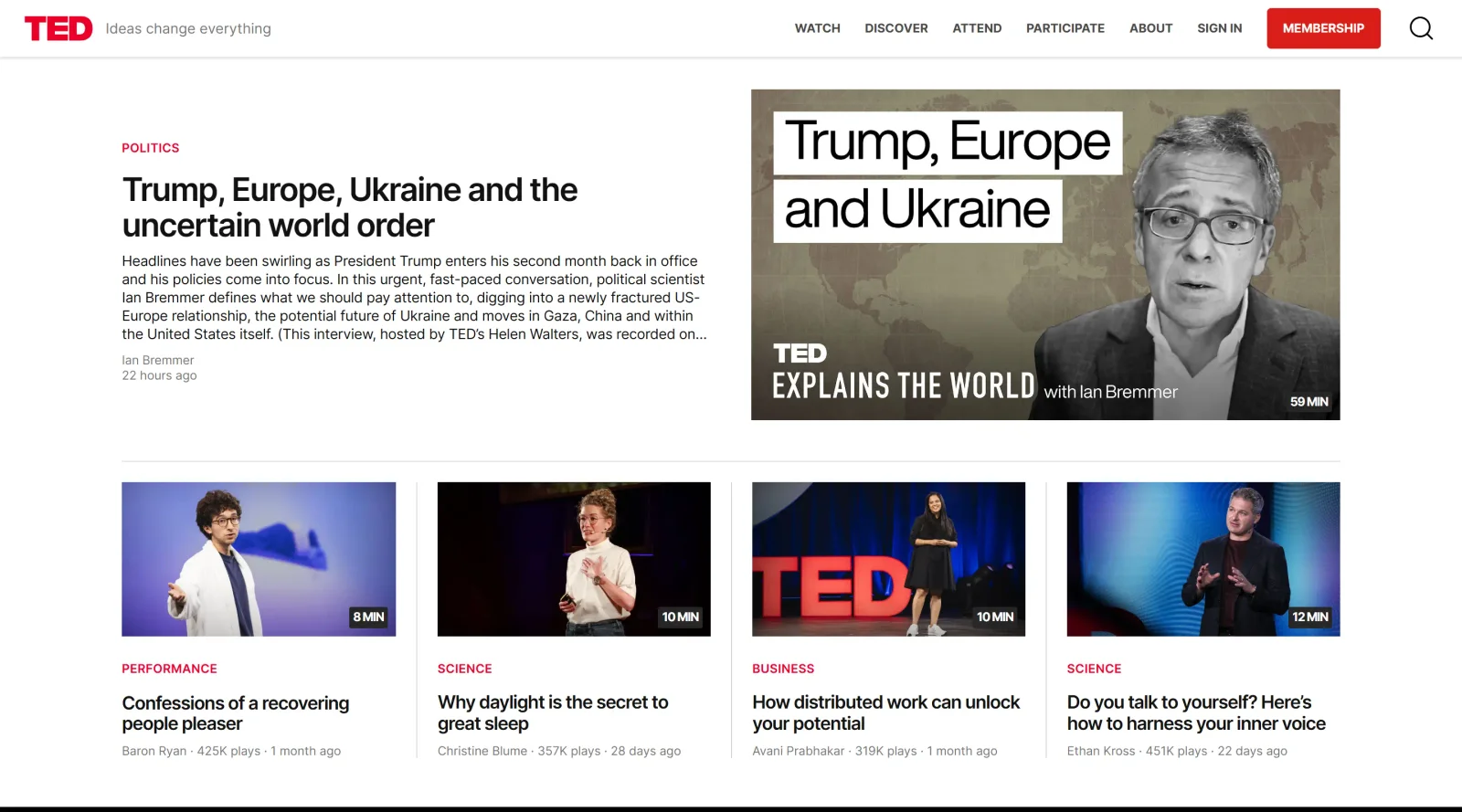
Task: Click 'Ideas change everything' tagline
Action: (x=188, y=28)
